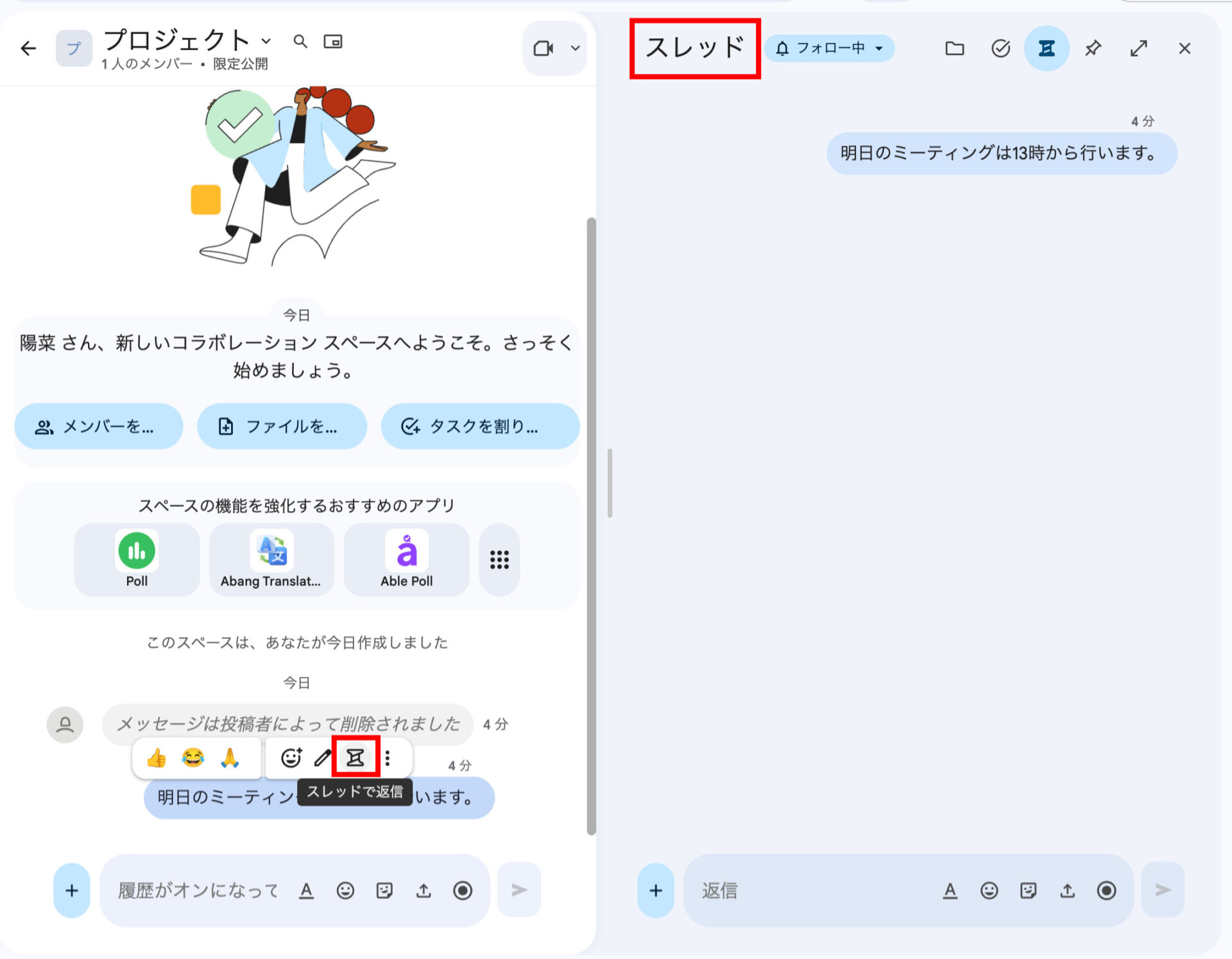Select the thread reply hourglass icon on the hovered message
Viewport: 1232px width, 959px height.
[355, 758]
